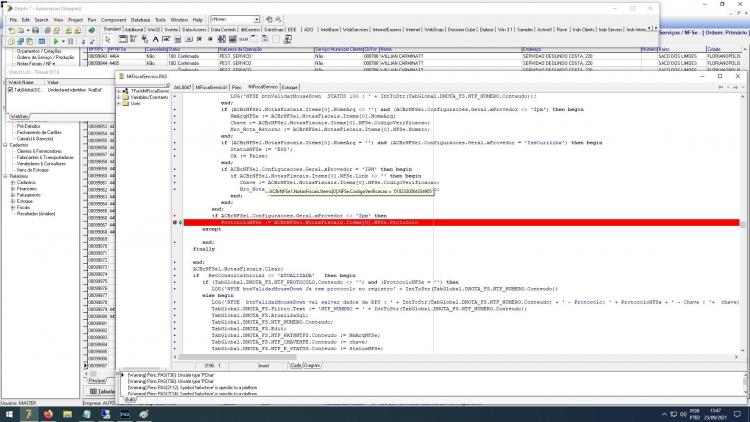
Task: Open the Database menu
Action: (140, 20)
